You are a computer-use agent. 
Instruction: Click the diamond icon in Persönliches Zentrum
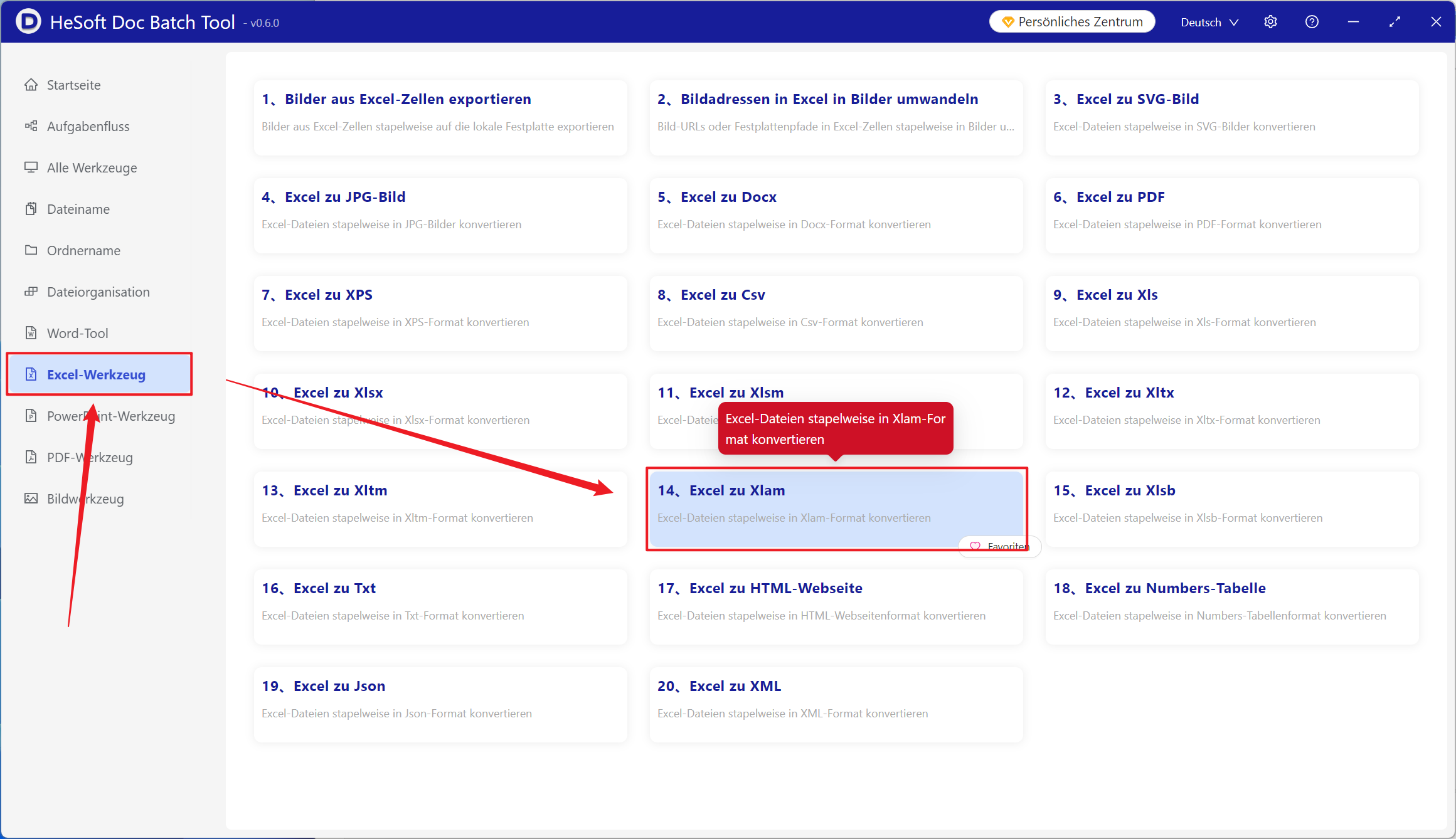[x=1008, y=22]
